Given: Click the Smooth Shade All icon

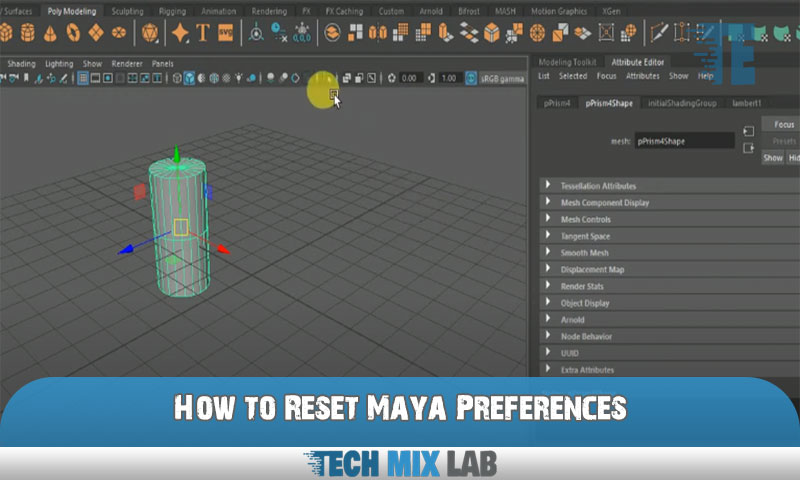Looking at the screenshot, I should tap(189, 79).
